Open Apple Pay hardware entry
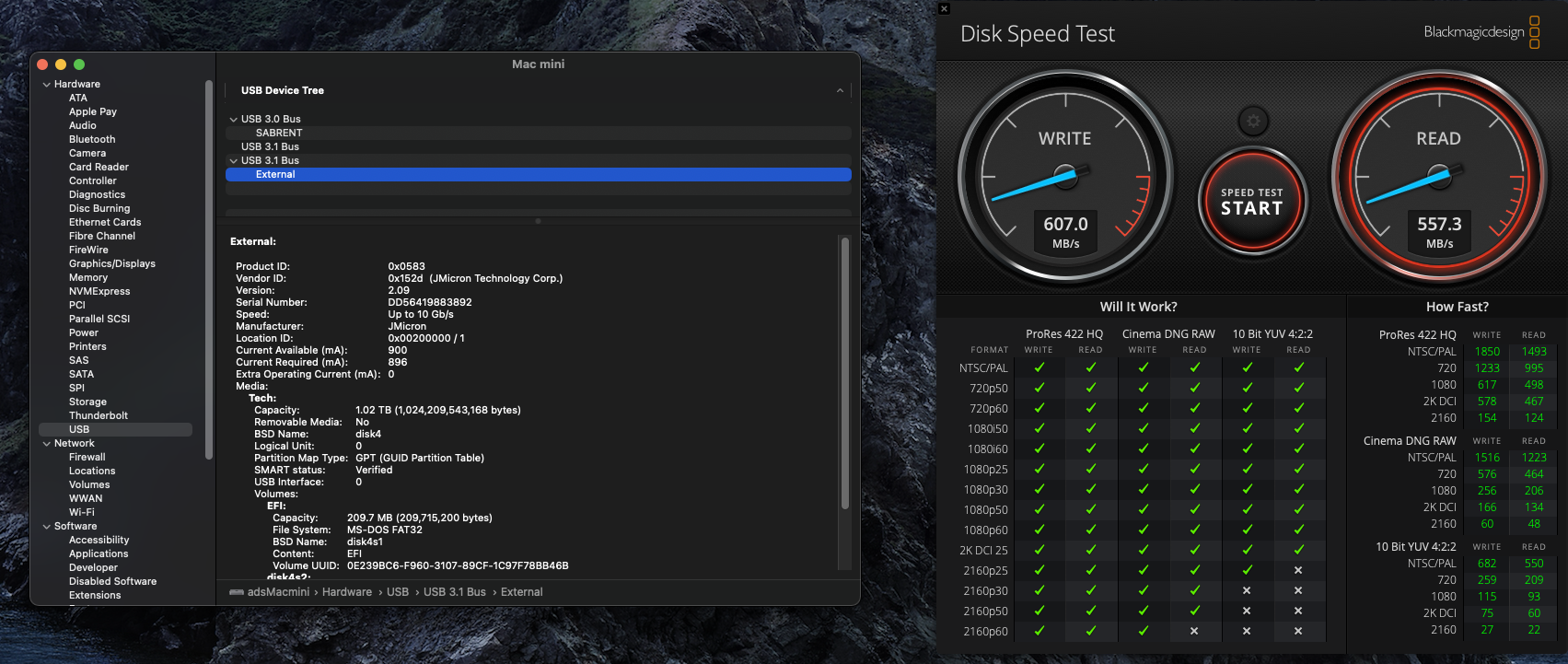This screenshot has width=1568, height=664. [x=93, y=111]
